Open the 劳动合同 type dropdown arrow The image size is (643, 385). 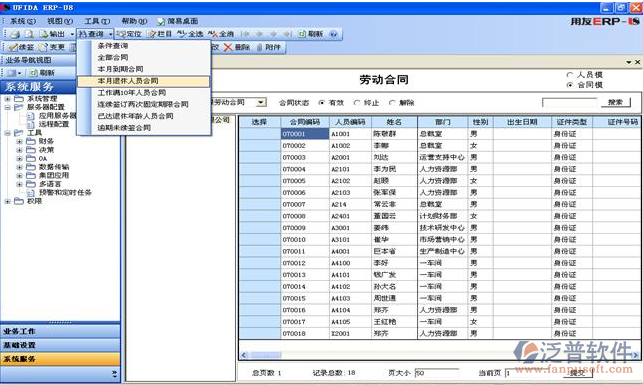260,102
